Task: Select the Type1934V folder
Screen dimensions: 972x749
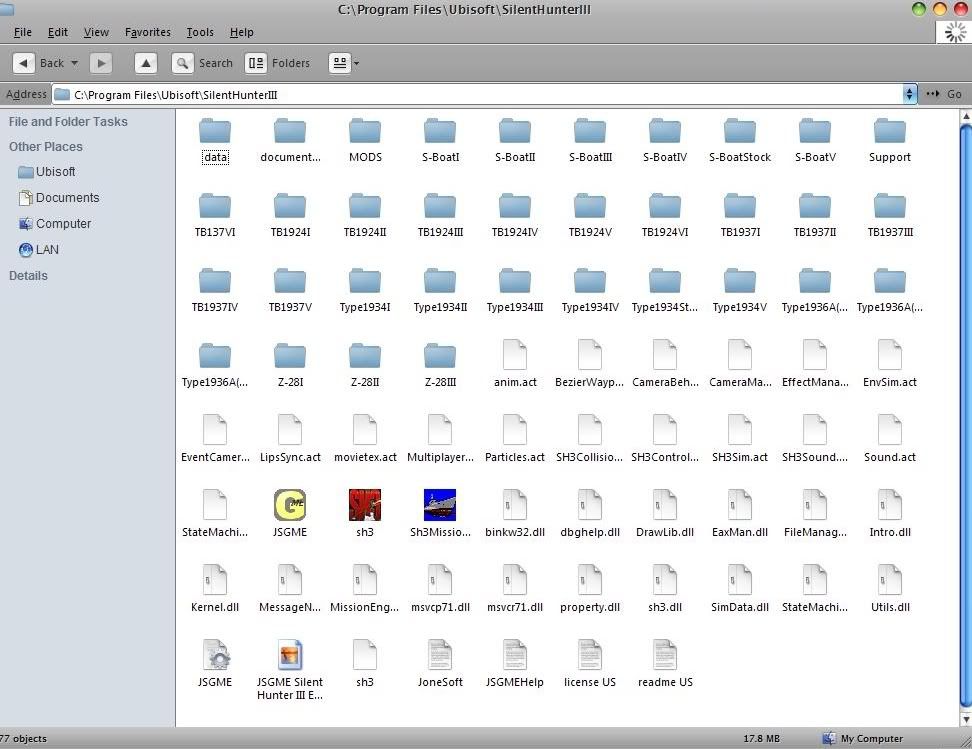Action: pos(740,291)
